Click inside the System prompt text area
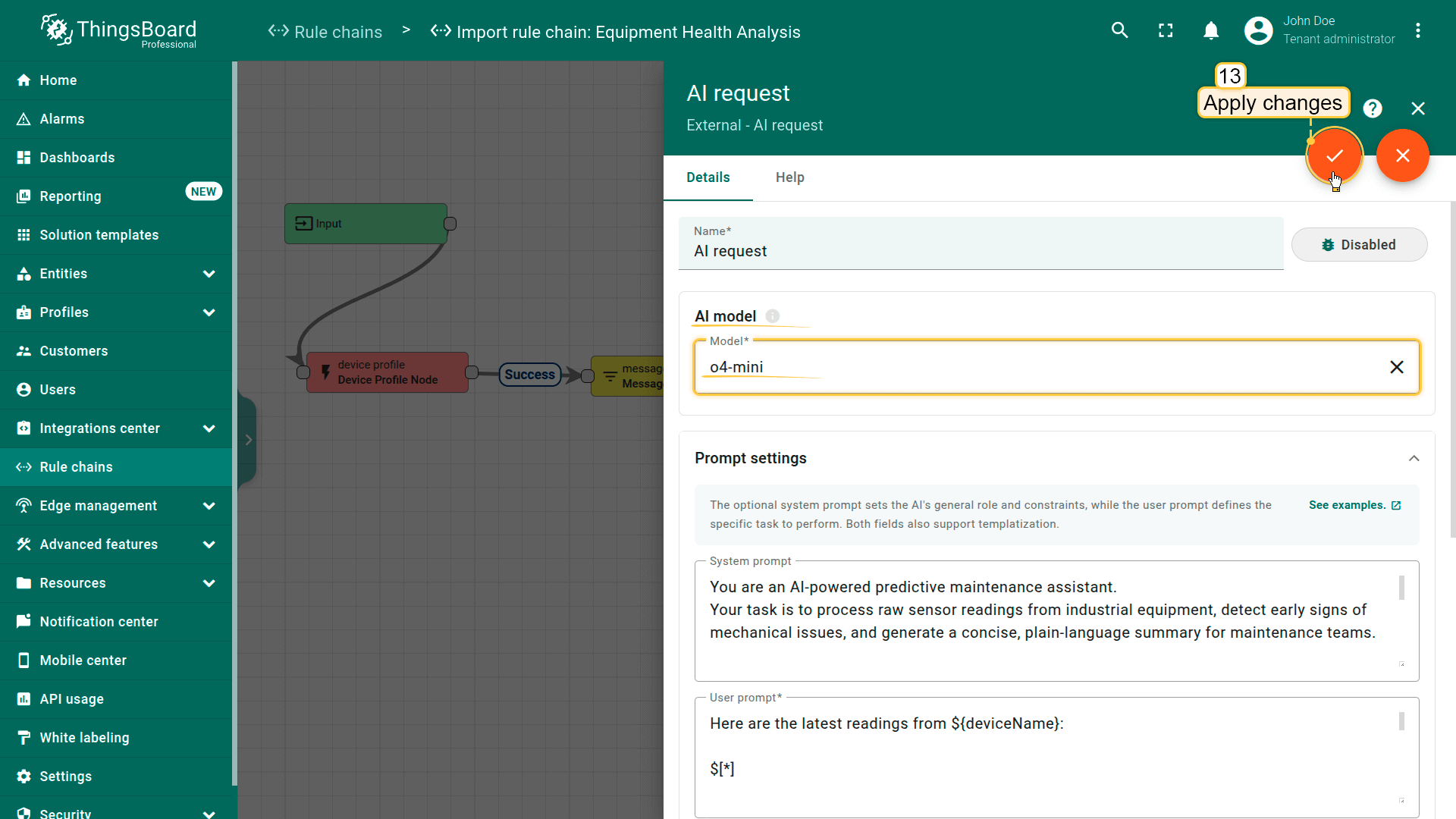This screenshot has height=819, width=1456. click(1056, 621)
